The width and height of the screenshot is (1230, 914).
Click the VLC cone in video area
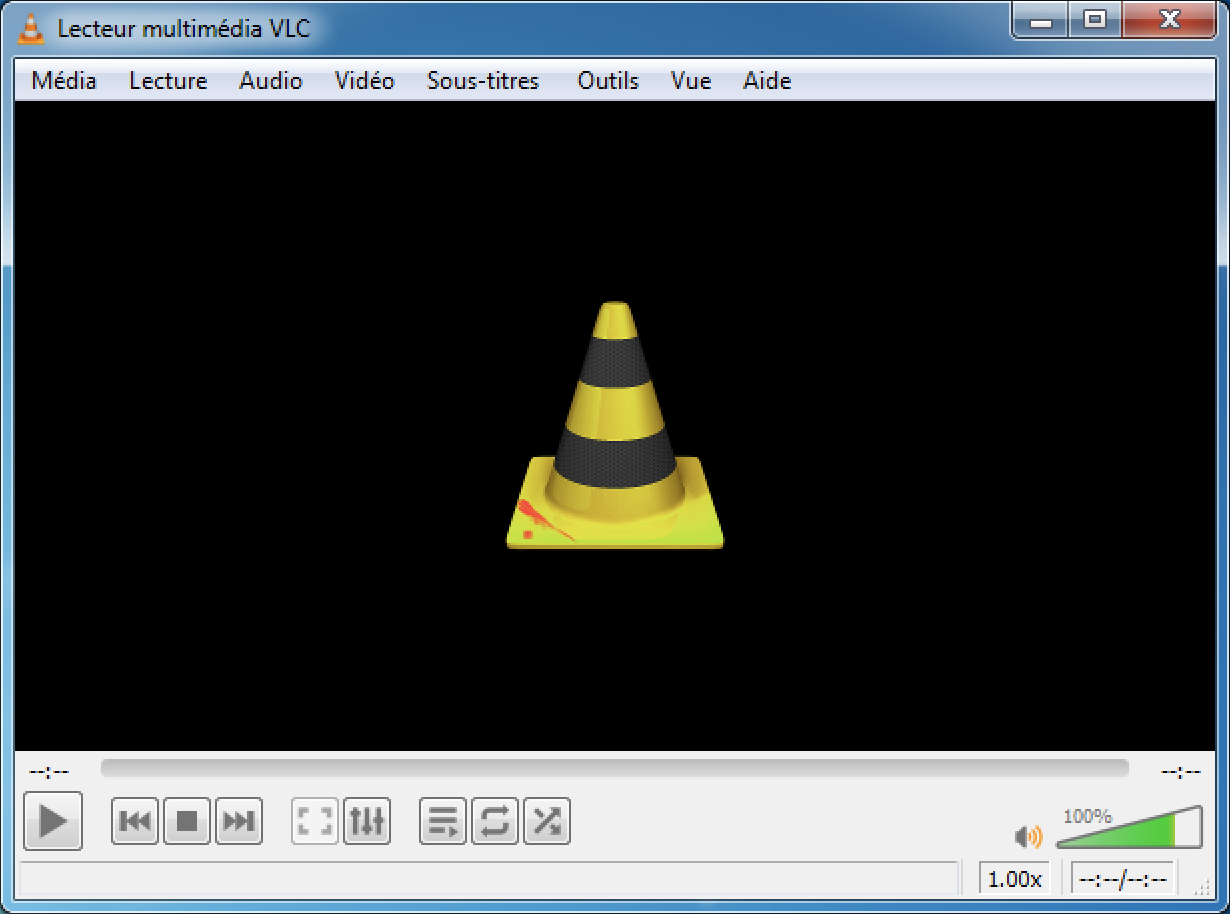point(615,426)
